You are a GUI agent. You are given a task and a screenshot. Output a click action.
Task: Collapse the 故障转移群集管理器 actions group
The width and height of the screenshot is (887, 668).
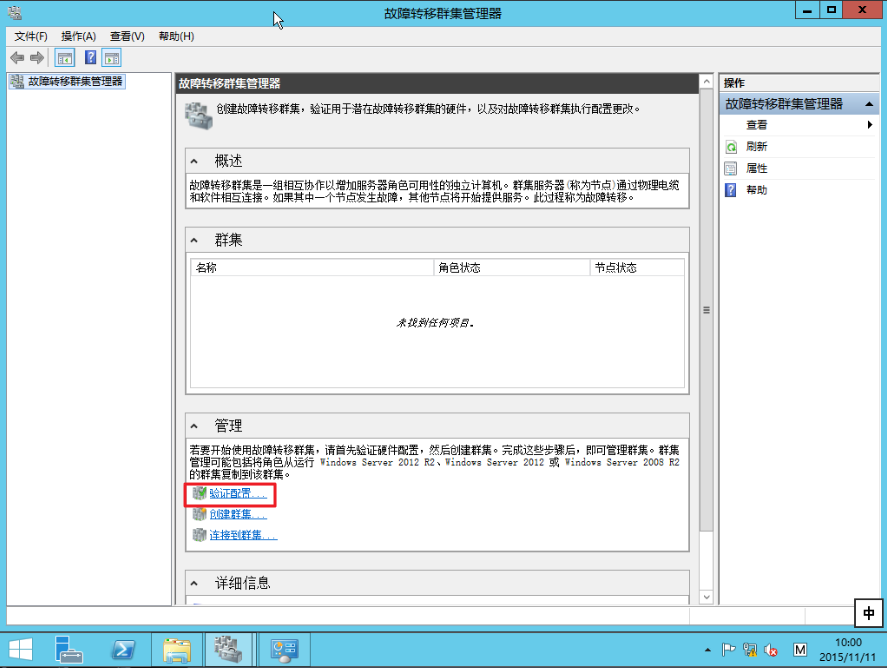tap(869, 104)
